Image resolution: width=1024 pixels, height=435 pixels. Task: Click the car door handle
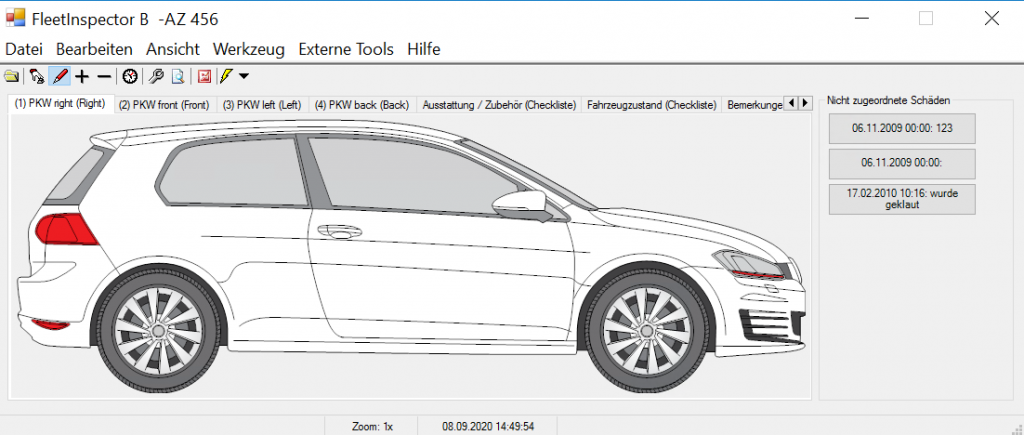(339, 231)
